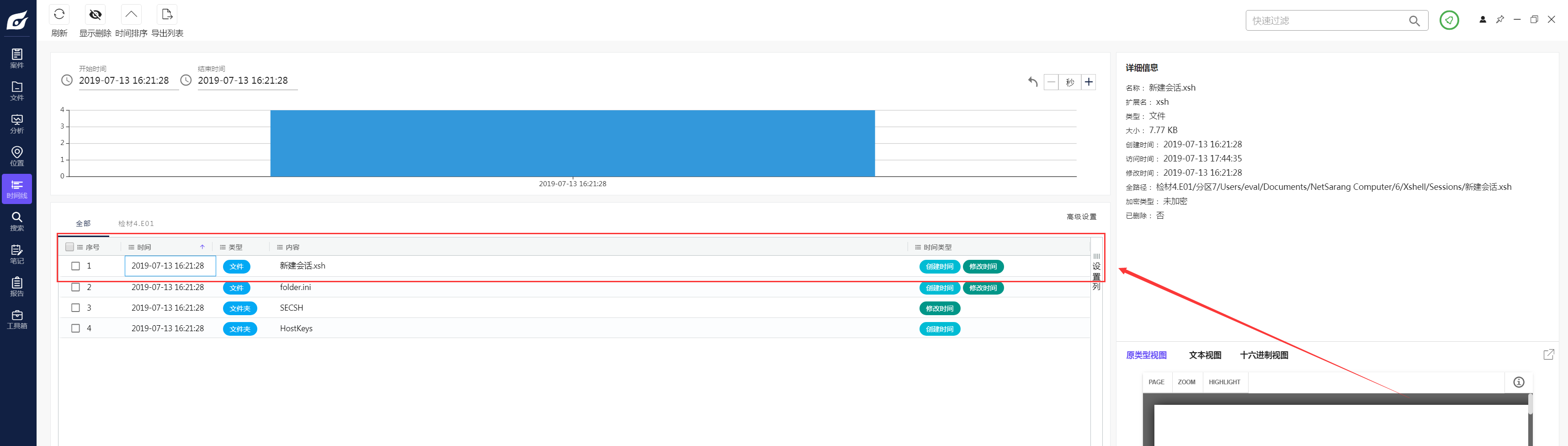
Task: Toggle 显示删除 show-deleted eye icon
Action: pyautogui.click(x=95, y=14)
